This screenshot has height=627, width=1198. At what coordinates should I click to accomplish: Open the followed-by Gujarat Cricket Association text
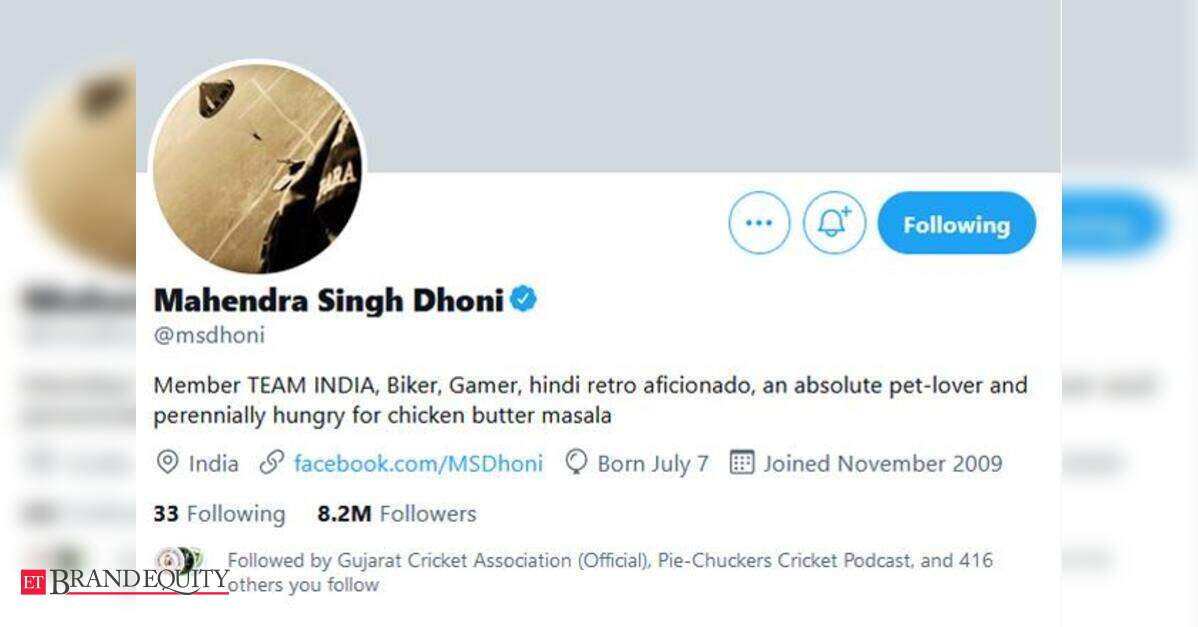click(610, 572)
